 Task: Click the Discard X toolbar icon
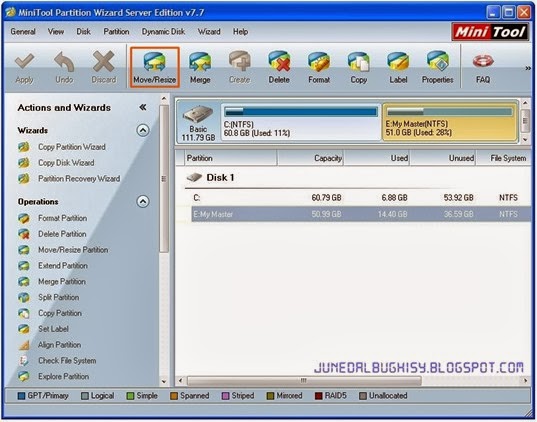[x=103, y=62]
